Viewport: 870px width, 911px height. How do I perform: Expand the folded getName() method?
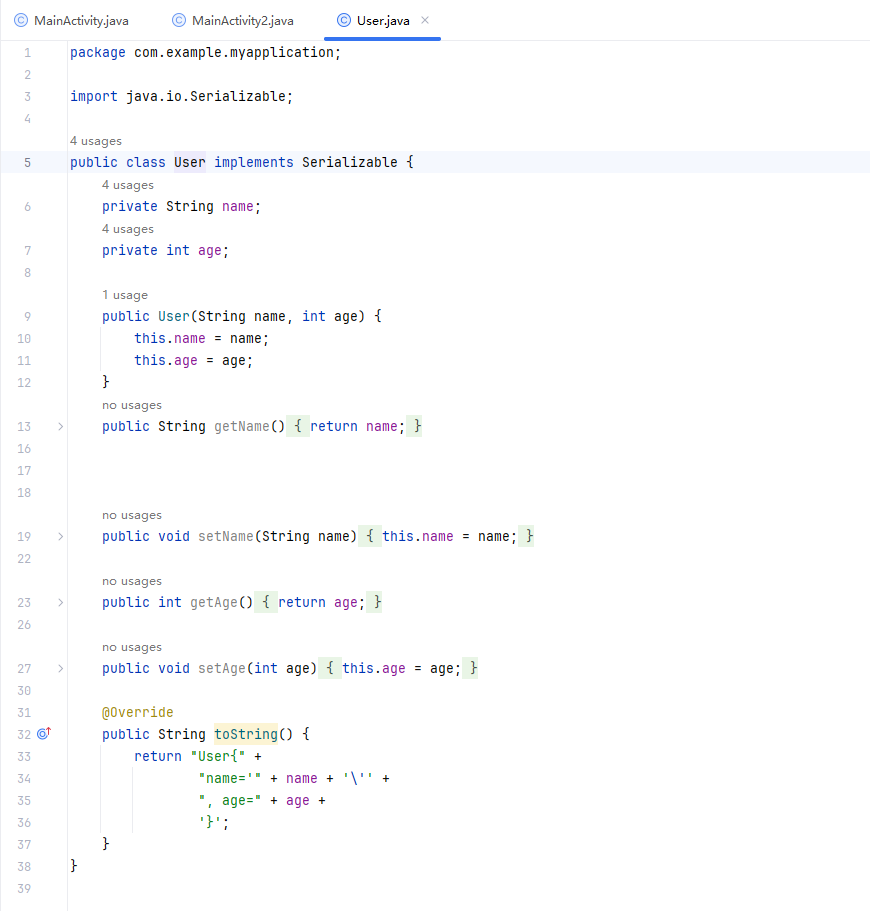point(60,426)
